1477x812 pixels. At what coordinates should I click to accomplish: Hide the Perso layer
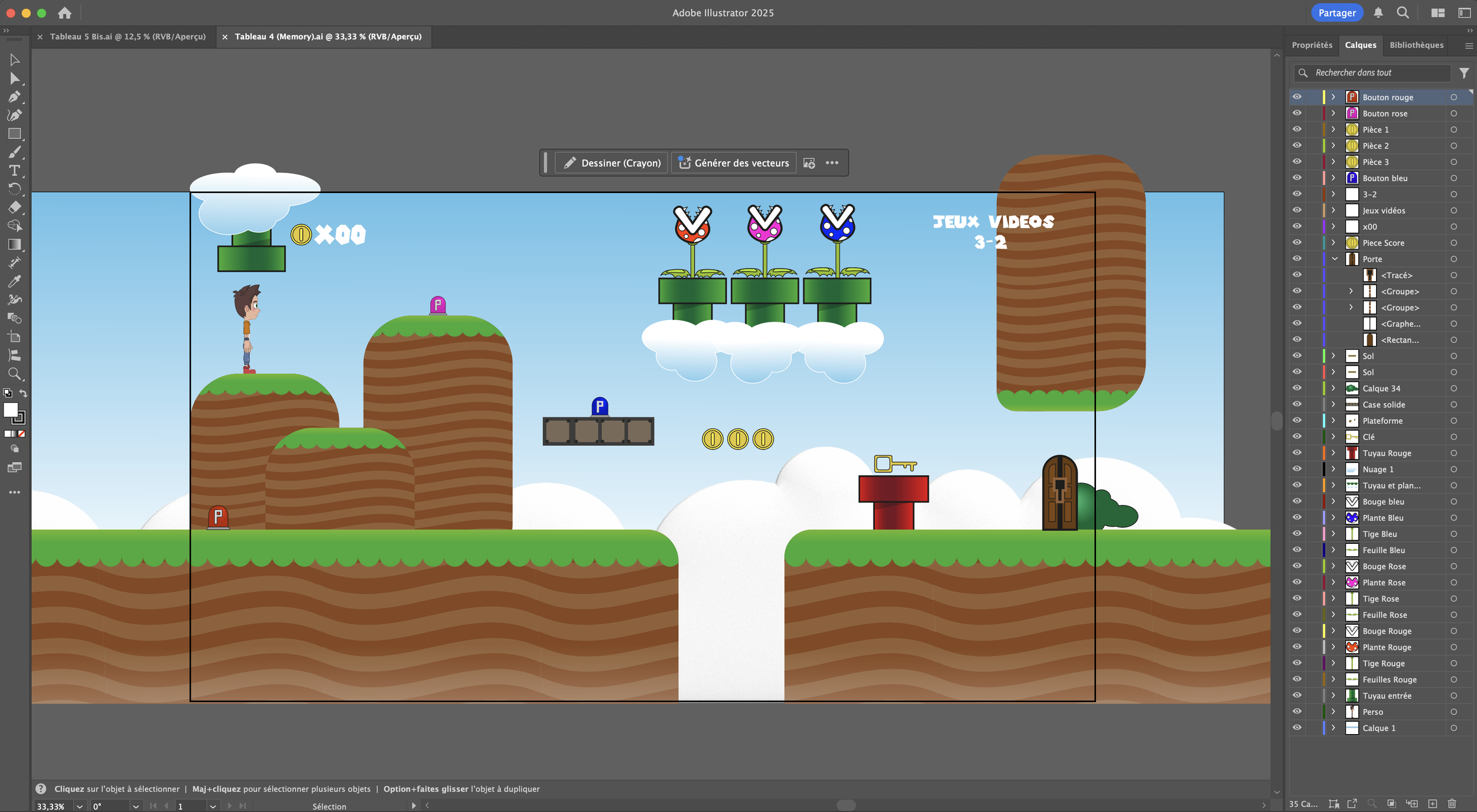click(1297, 712)
